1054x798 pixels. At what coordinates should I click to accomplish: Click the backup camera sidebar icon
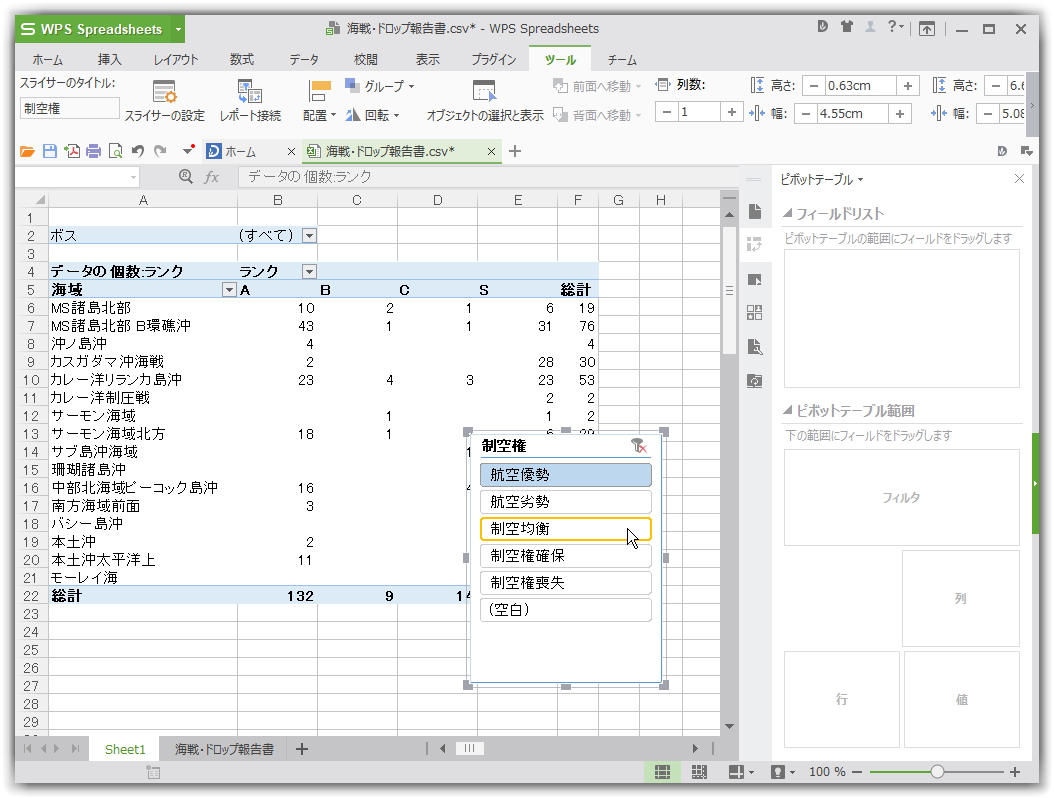coord(754,381)
